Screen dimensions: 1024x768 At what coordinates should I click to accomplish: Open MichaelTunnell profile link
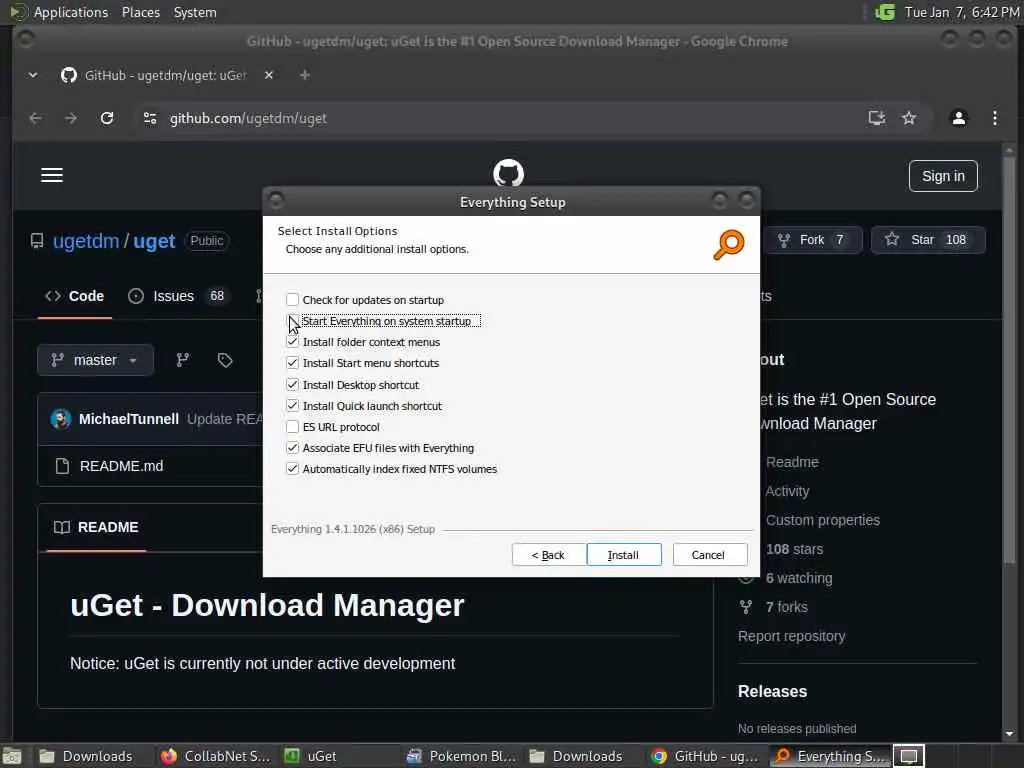pyautogui.click(x=129, y=419)
